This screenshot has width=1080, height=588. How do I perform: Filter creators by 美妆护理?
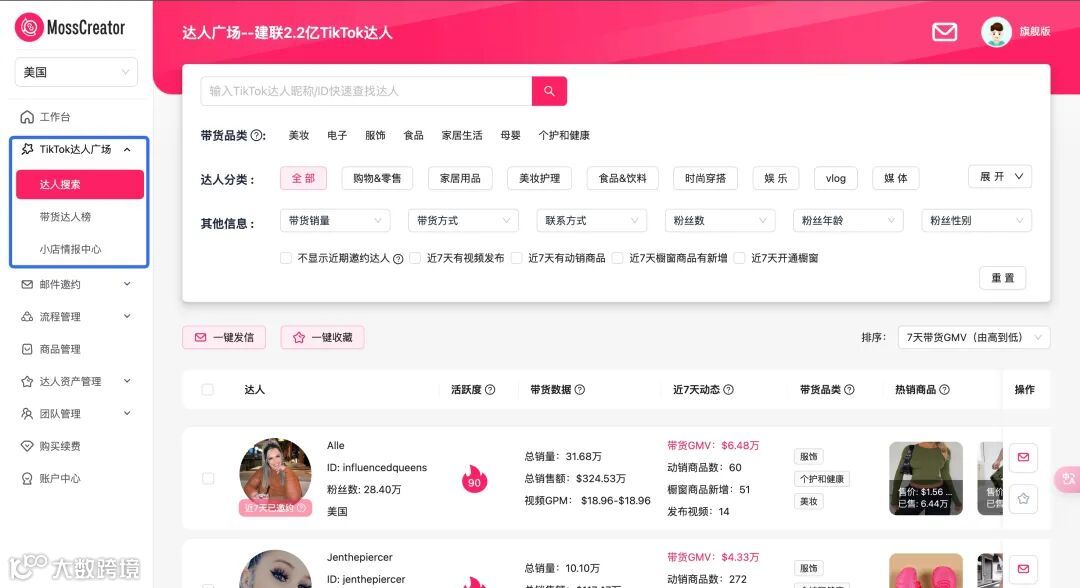pyautogui.click(x=539, y=178)
